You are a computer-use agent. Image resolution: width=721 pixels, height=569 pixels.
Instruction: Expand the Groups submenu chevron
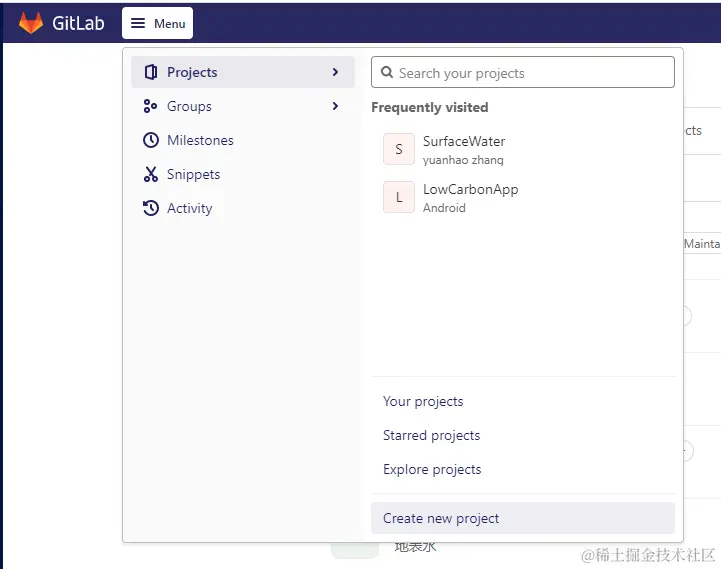(335, 106)
